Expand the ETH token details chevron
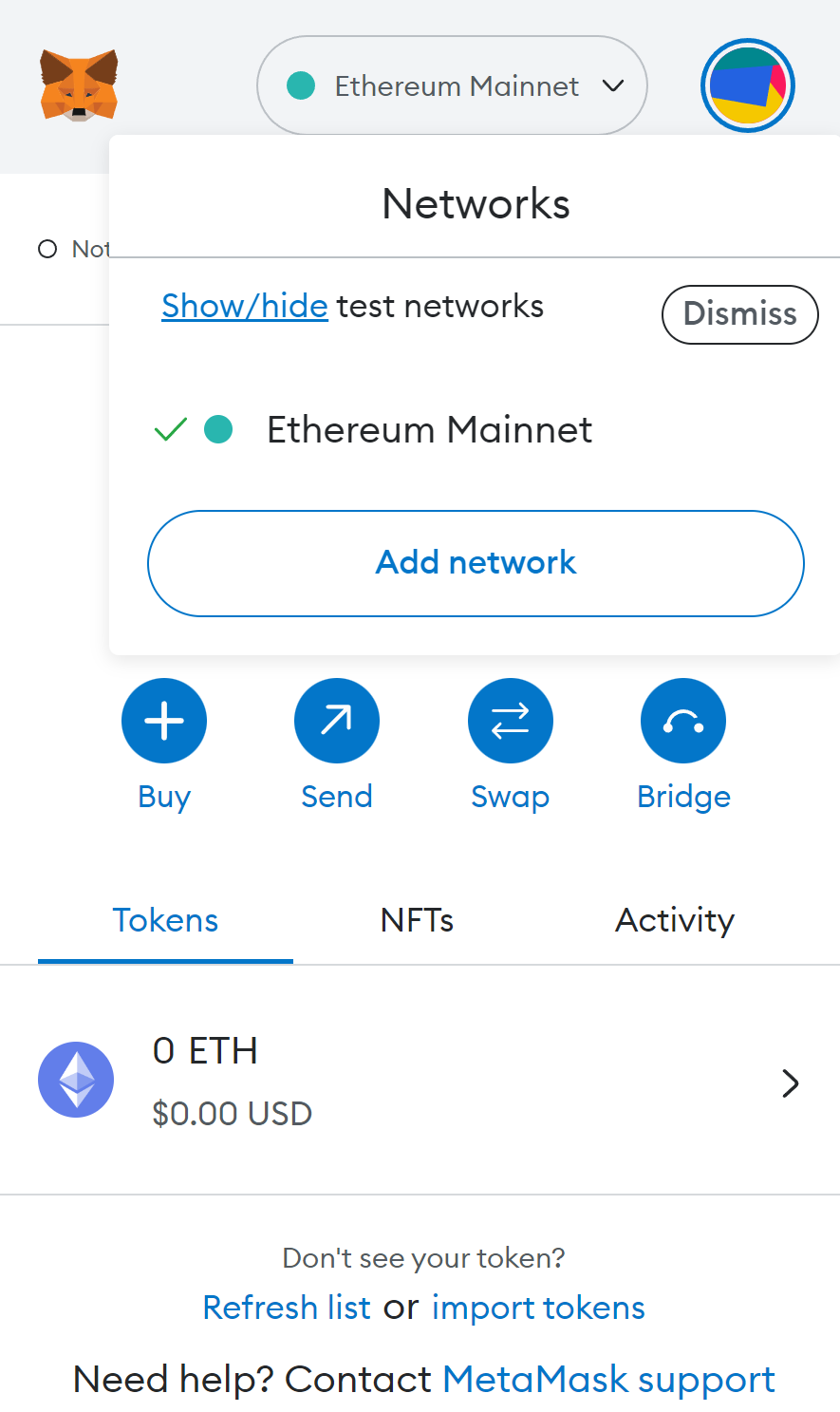 pos(790,1083)
